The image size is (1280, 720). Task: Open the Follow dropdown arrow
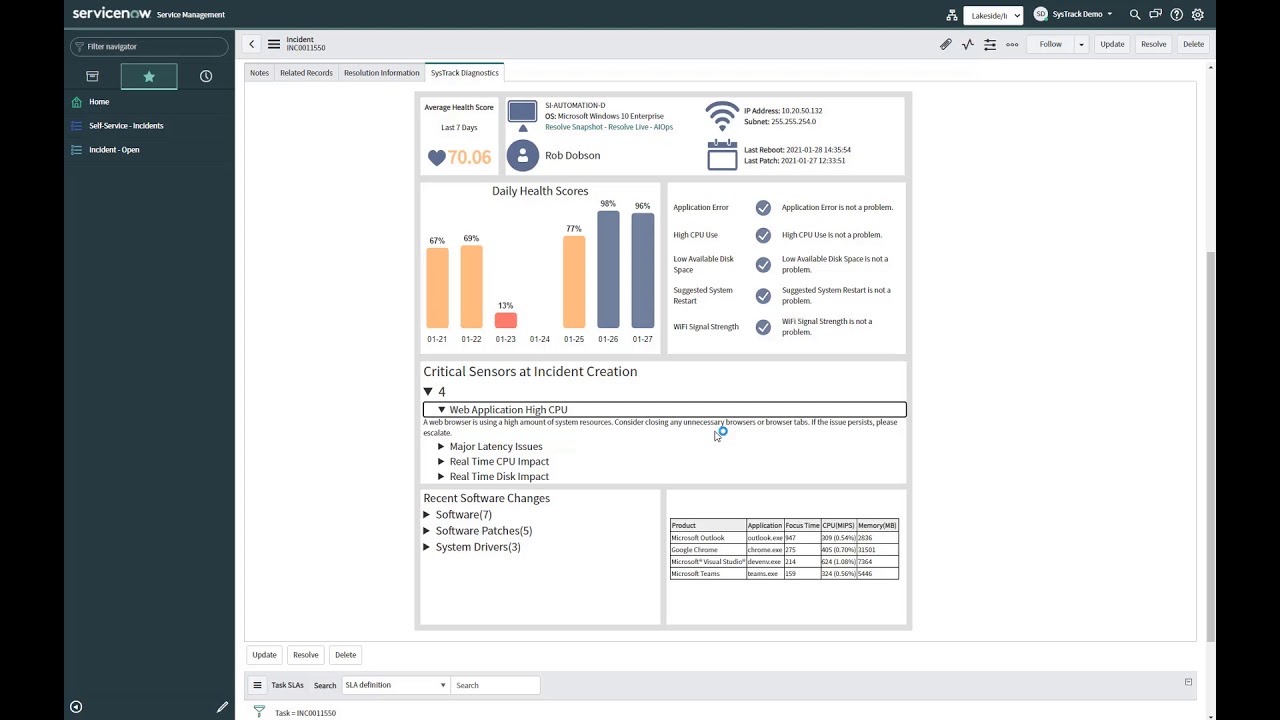pos(1081,44)
